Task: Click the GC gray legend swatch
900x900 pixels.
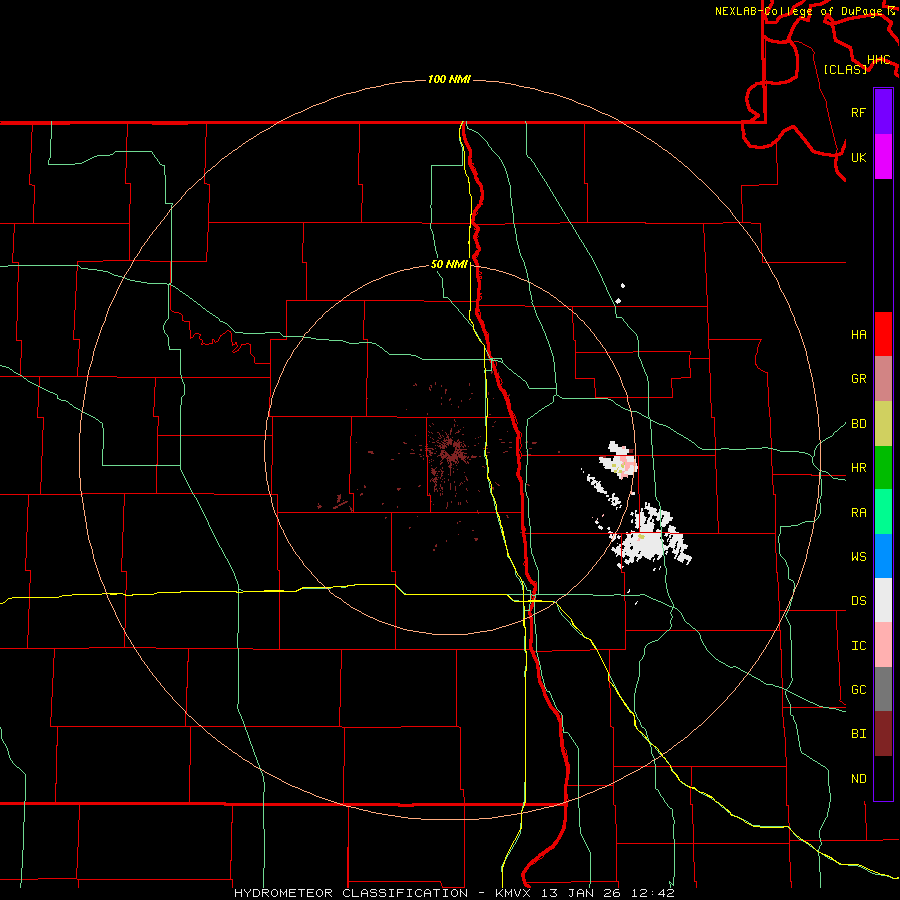Action: [x=883, y=689]
